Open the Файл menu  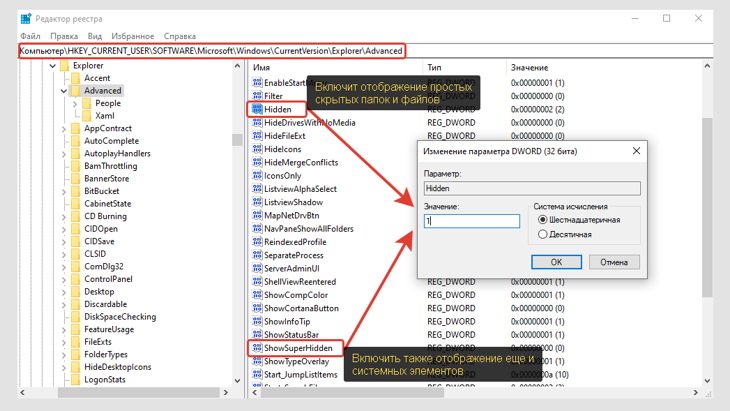30,36
